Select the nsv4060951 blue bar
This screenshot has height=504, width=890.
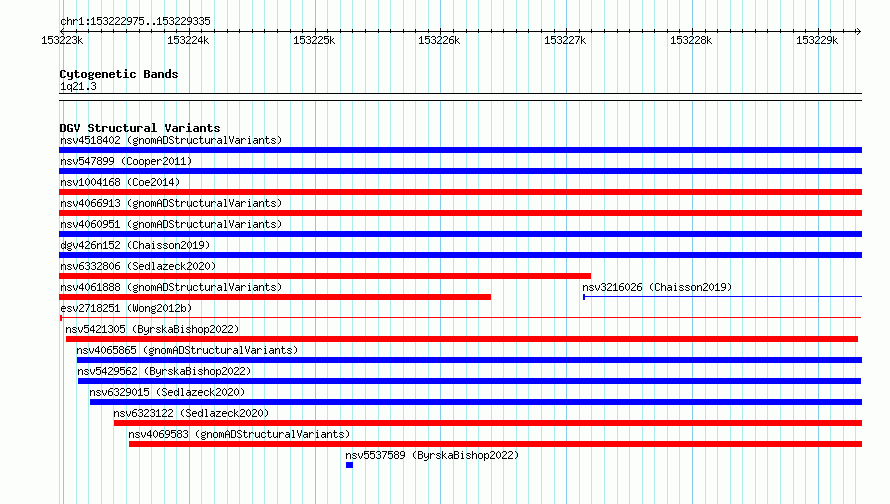460,234
